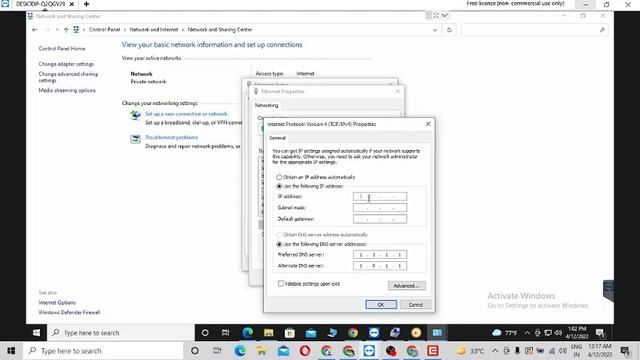Viewport: 640px width, 360px height.
Task: Select Obtain an IP address automatically
Action: 279,177
